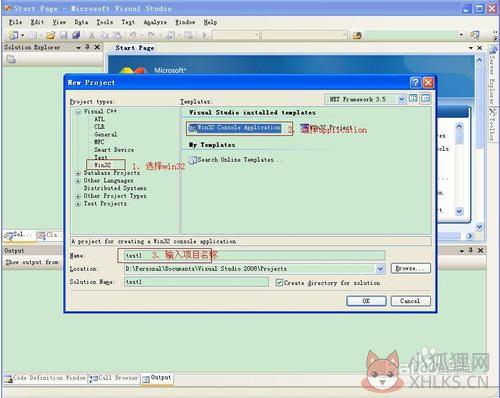Click the Save All toolbar icon
The width and height of the screenshot is (500, 398).
tap(76, 35)
